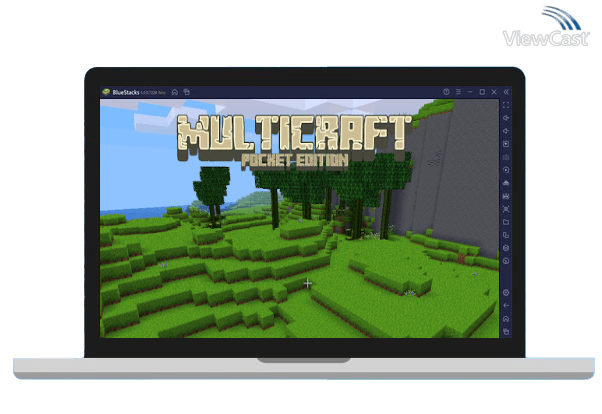
Task: Open the media folder sidebar icon
Action: 506,222
